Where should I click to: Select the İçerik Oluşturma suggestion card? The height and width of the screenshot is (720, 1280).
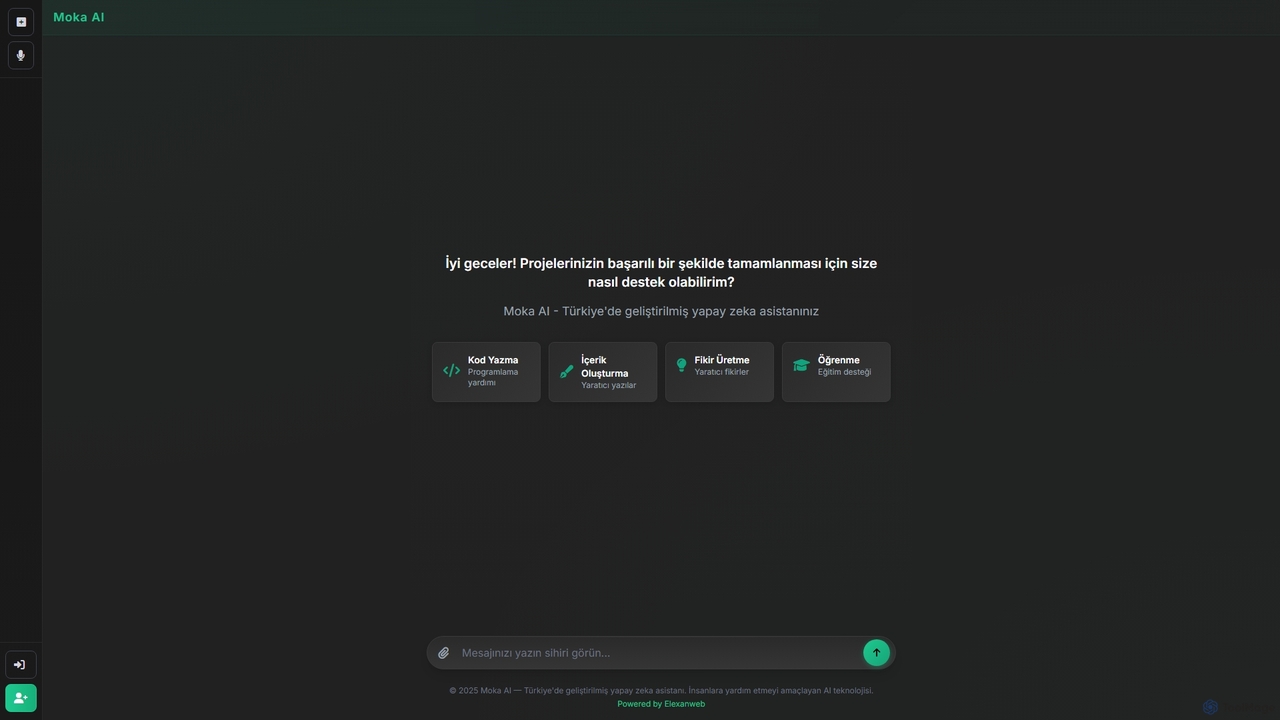(603, 372)
